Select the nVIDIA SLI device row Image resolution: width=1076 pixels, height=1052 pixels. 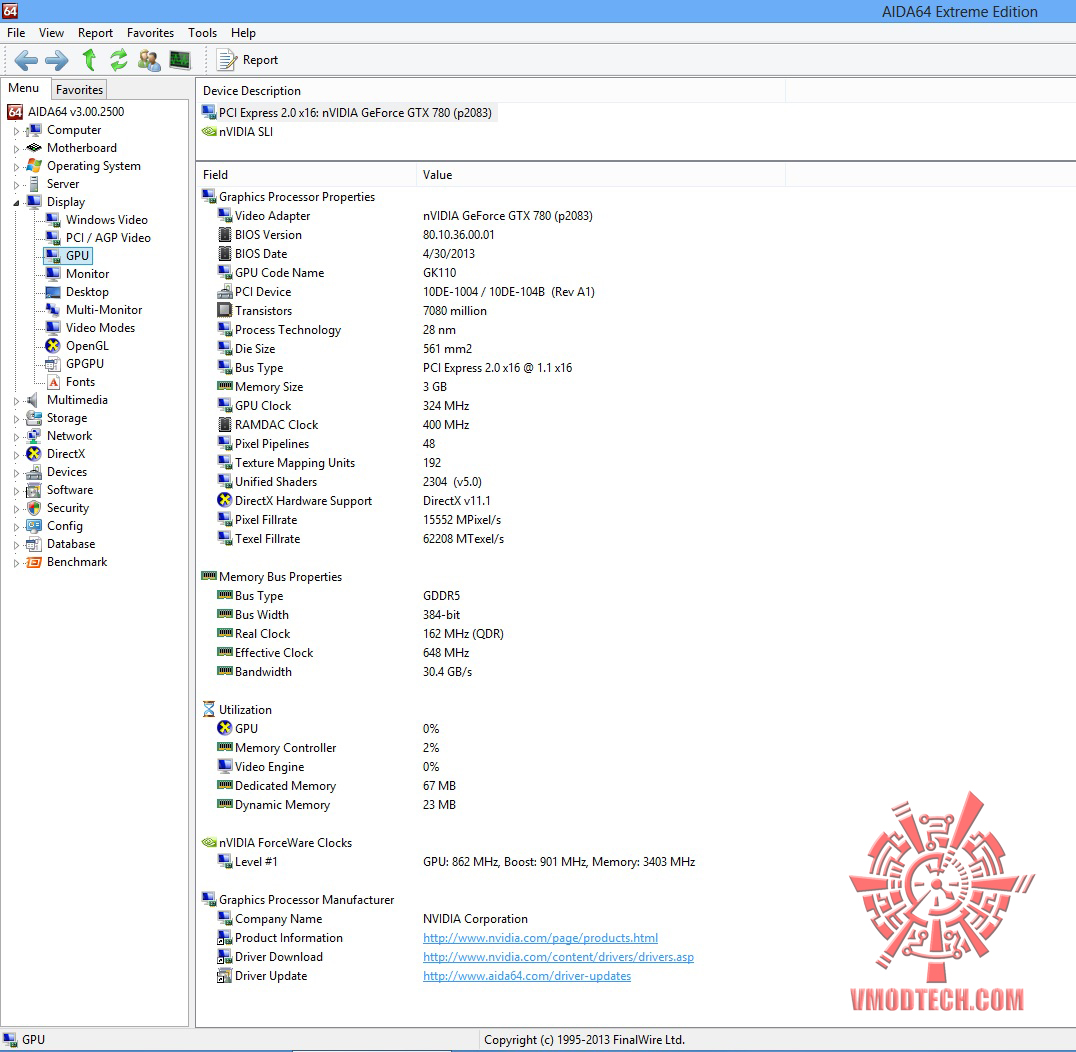237,132
